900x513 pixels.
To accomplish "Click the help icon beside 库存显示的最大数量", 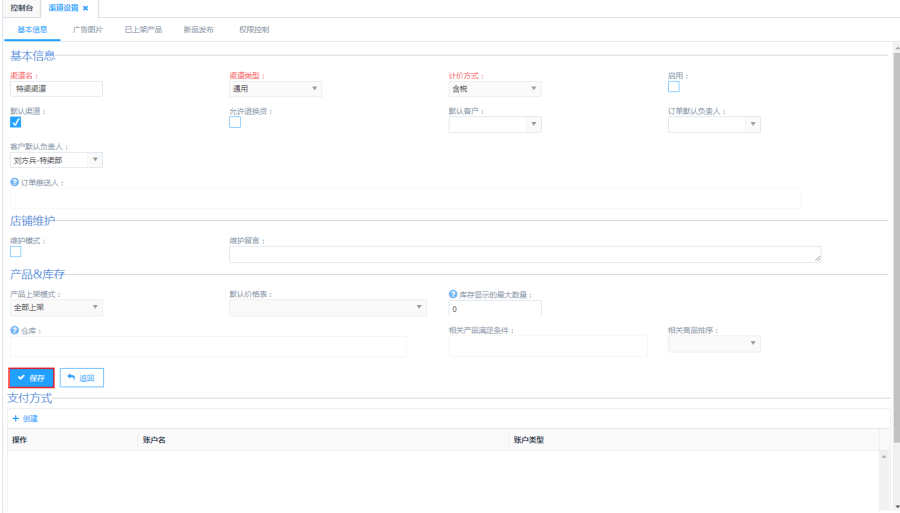I will click(453, 294).
